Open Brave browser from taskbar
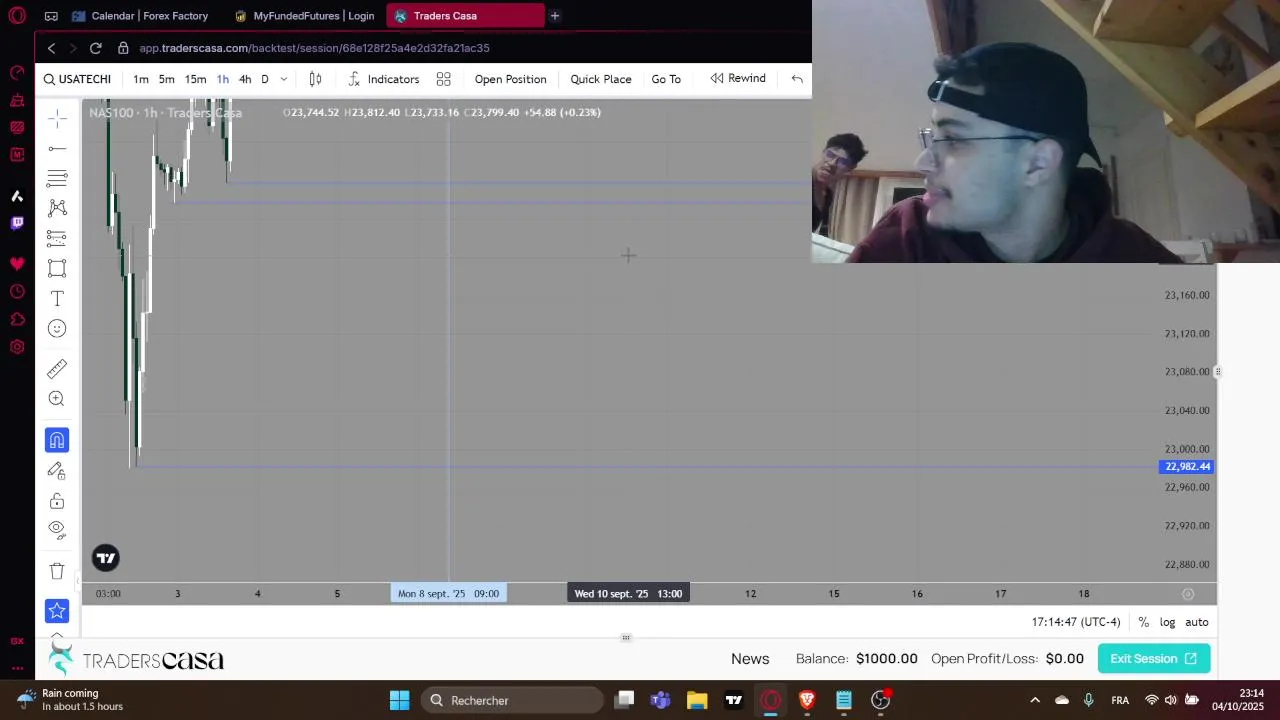The width and height of the screenshot is (1280, 720). click(807, 700)
